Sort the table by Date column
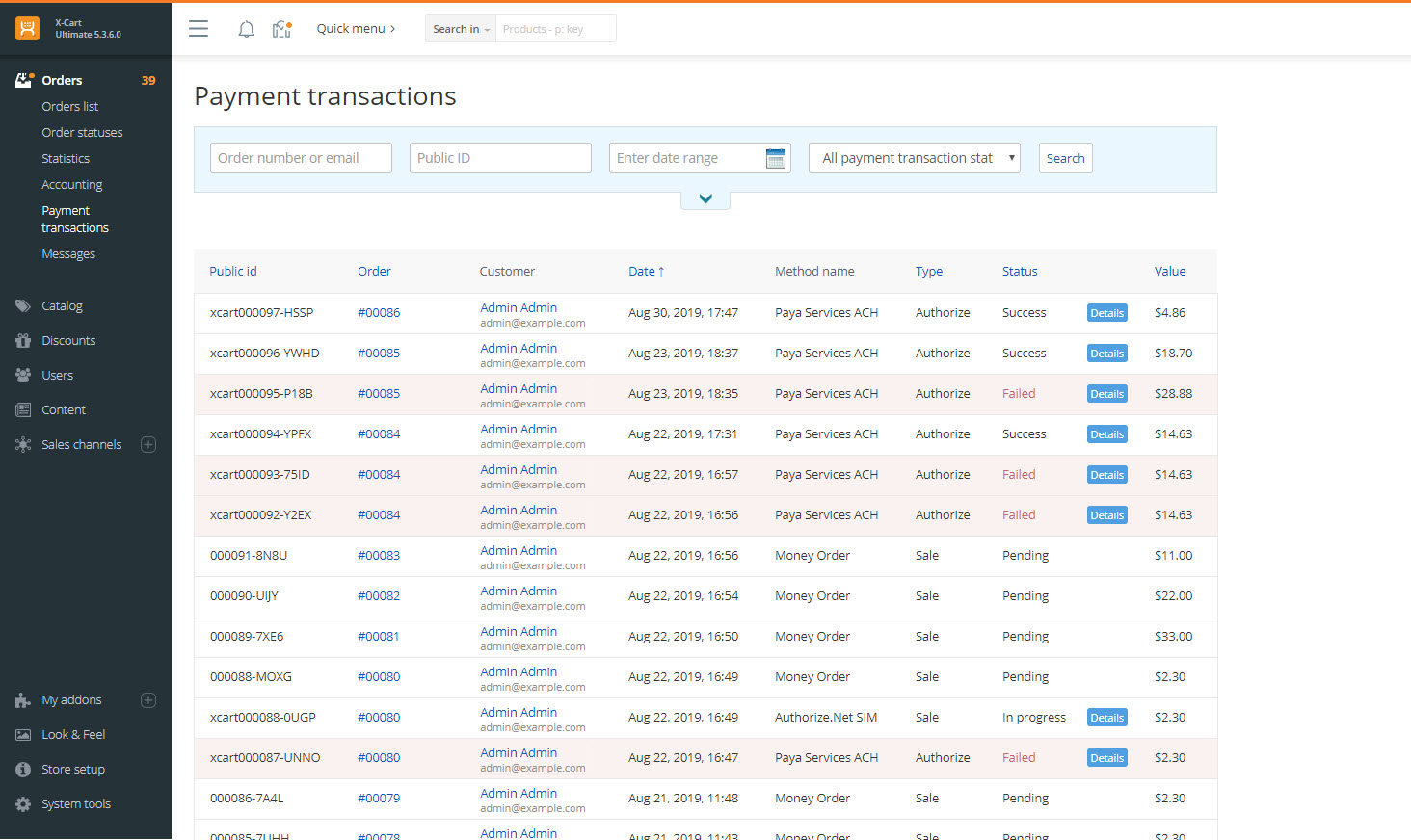Viewport: 1411px width, 840px height. point(646,272)
